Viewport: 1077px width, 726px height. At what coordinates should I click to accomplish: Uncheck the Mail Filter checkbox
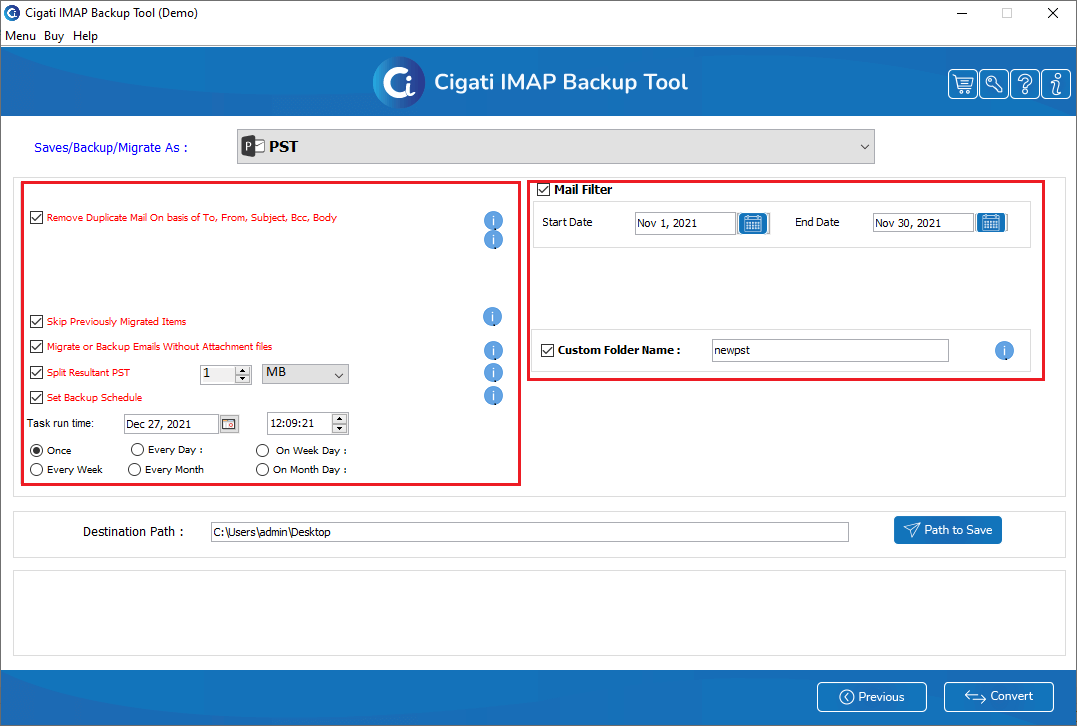[x=543, y=190]
